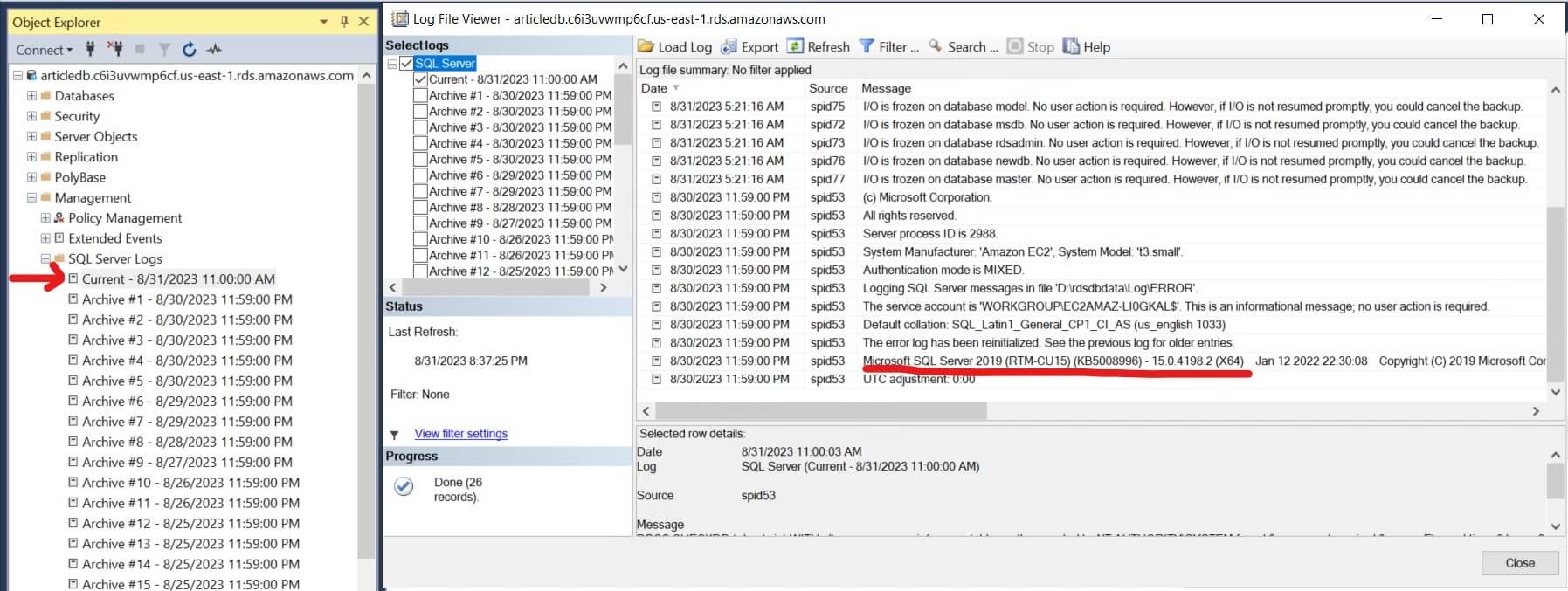Click Search... in the Log File Viewer toolbar
1568x591 pixels.
pos(964,47)
